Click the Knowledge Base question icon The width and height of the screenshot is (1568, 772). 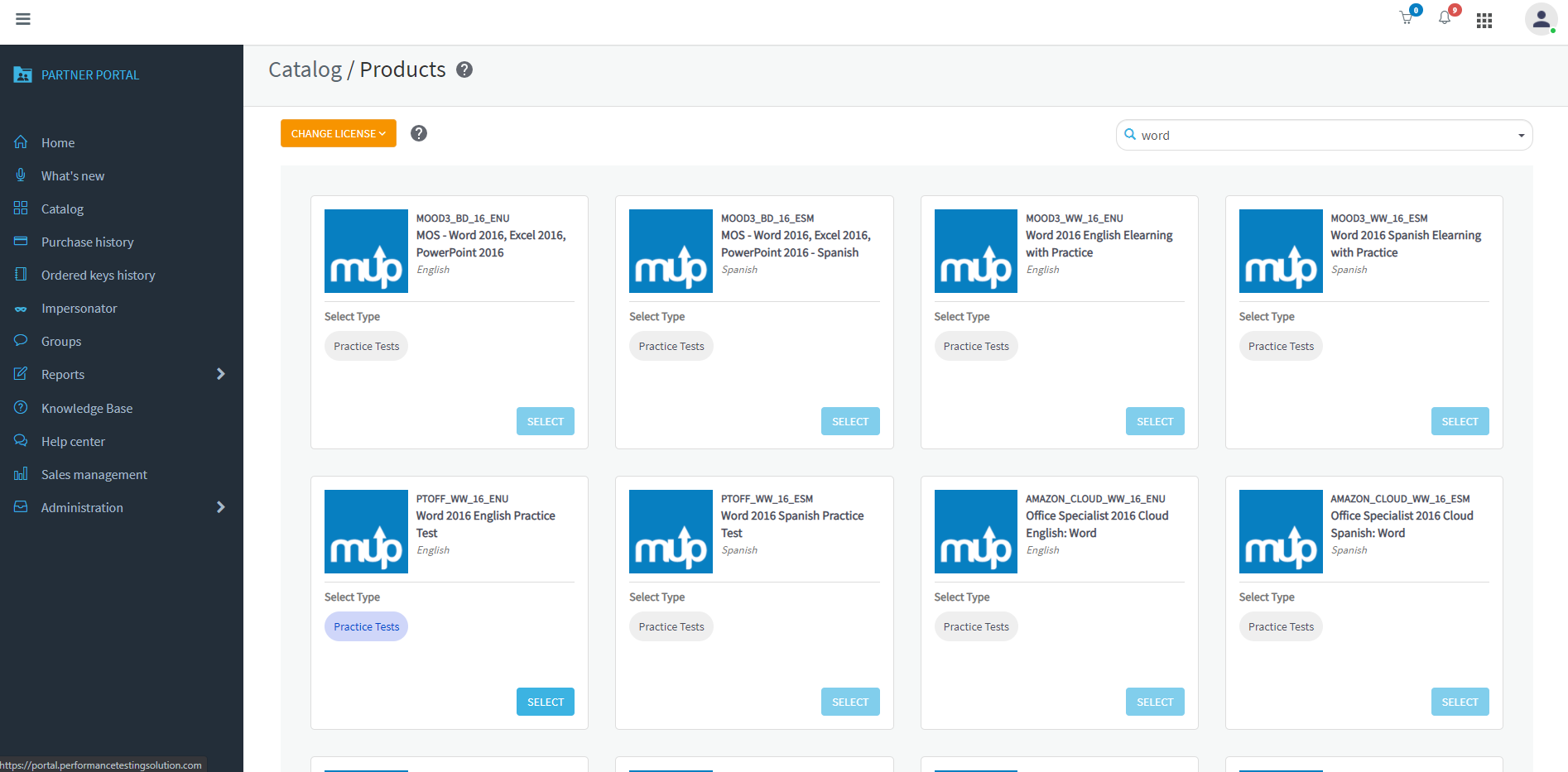pyautogui.click(x=21, y=408)
